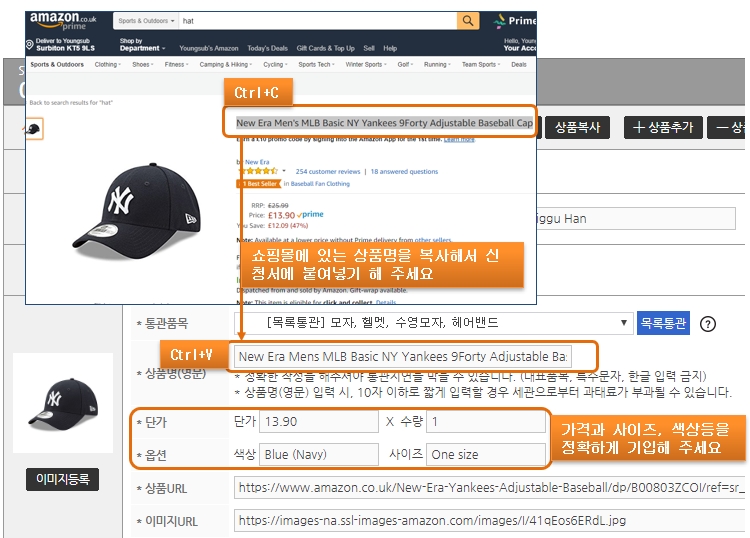Click the blue 목록통관 button
This screenshot has height=538, width=750.
pyautogui.click(x=663, y=323)
